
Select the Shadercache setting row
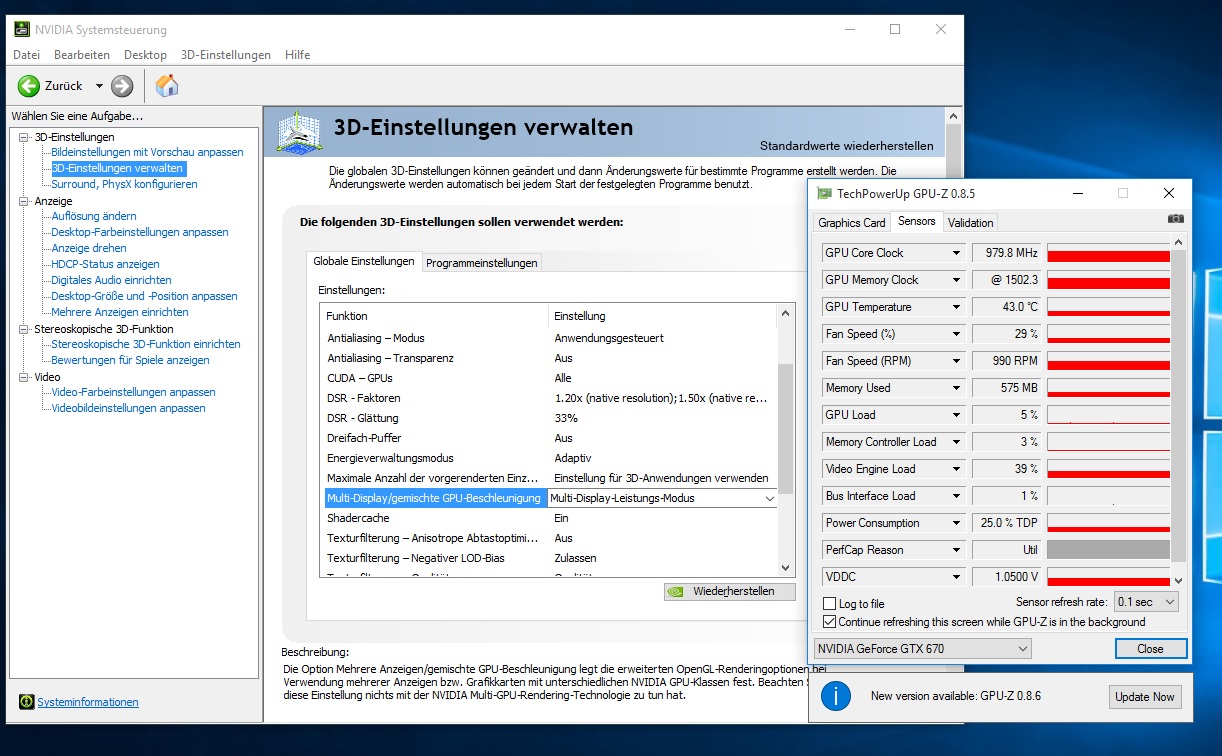pyautogui.click(x=548, y=518)
